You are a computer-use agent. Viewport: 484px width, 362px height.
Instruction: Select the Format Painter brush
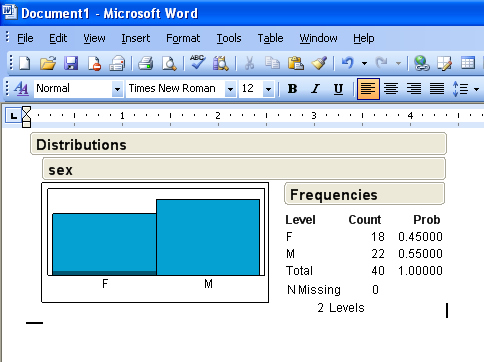point(319,63)
